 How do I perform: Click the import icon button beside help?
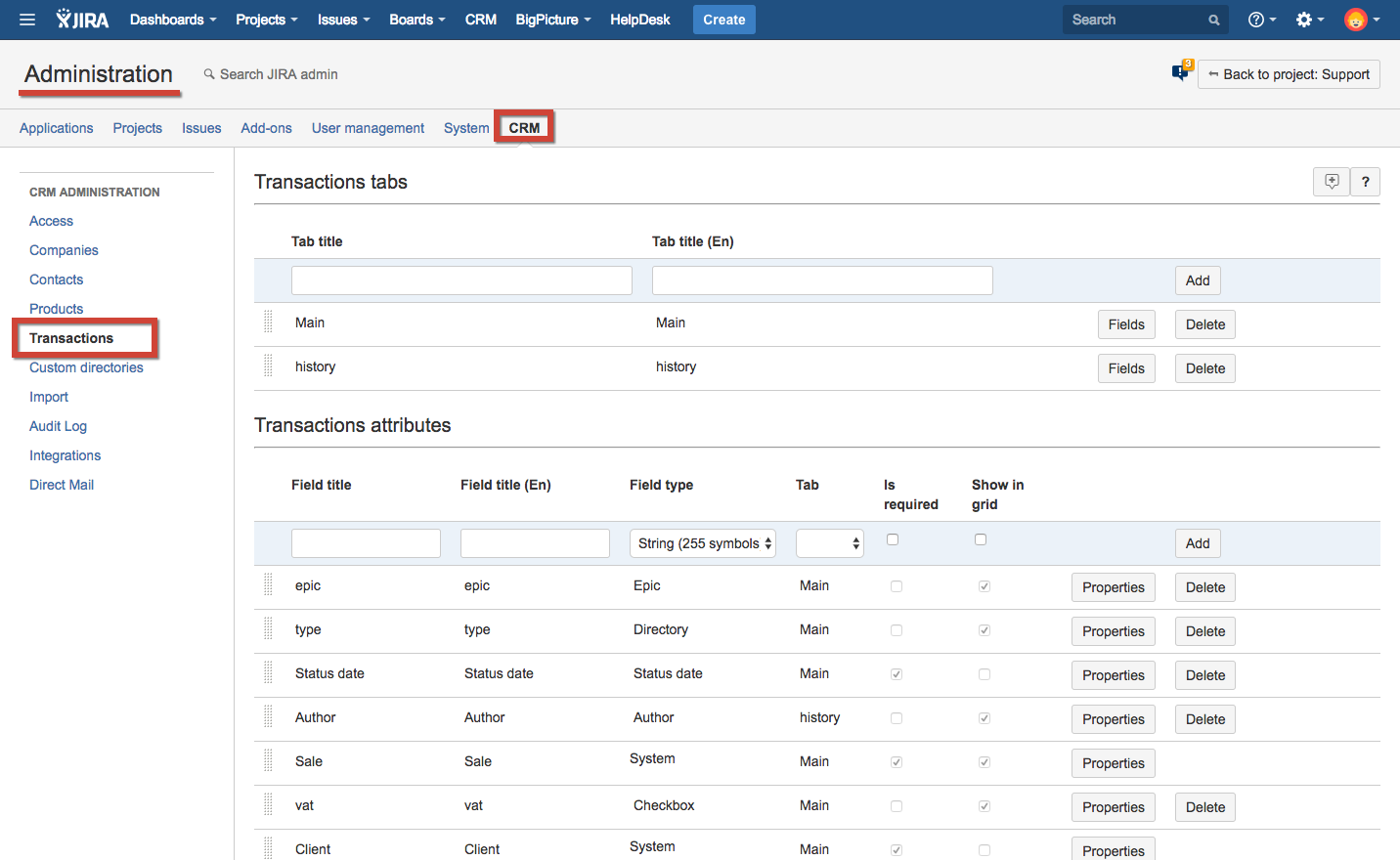(1331, 182)
